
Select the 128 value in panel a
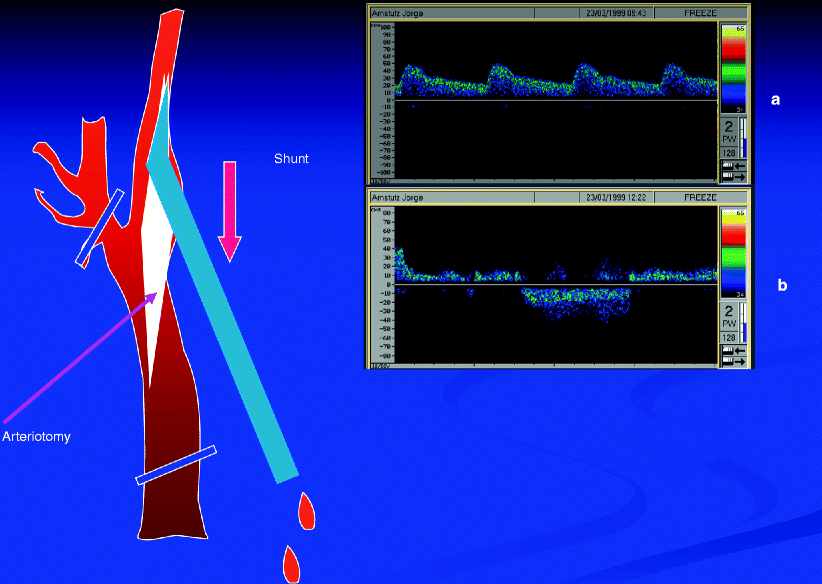[x=729, y=153]
